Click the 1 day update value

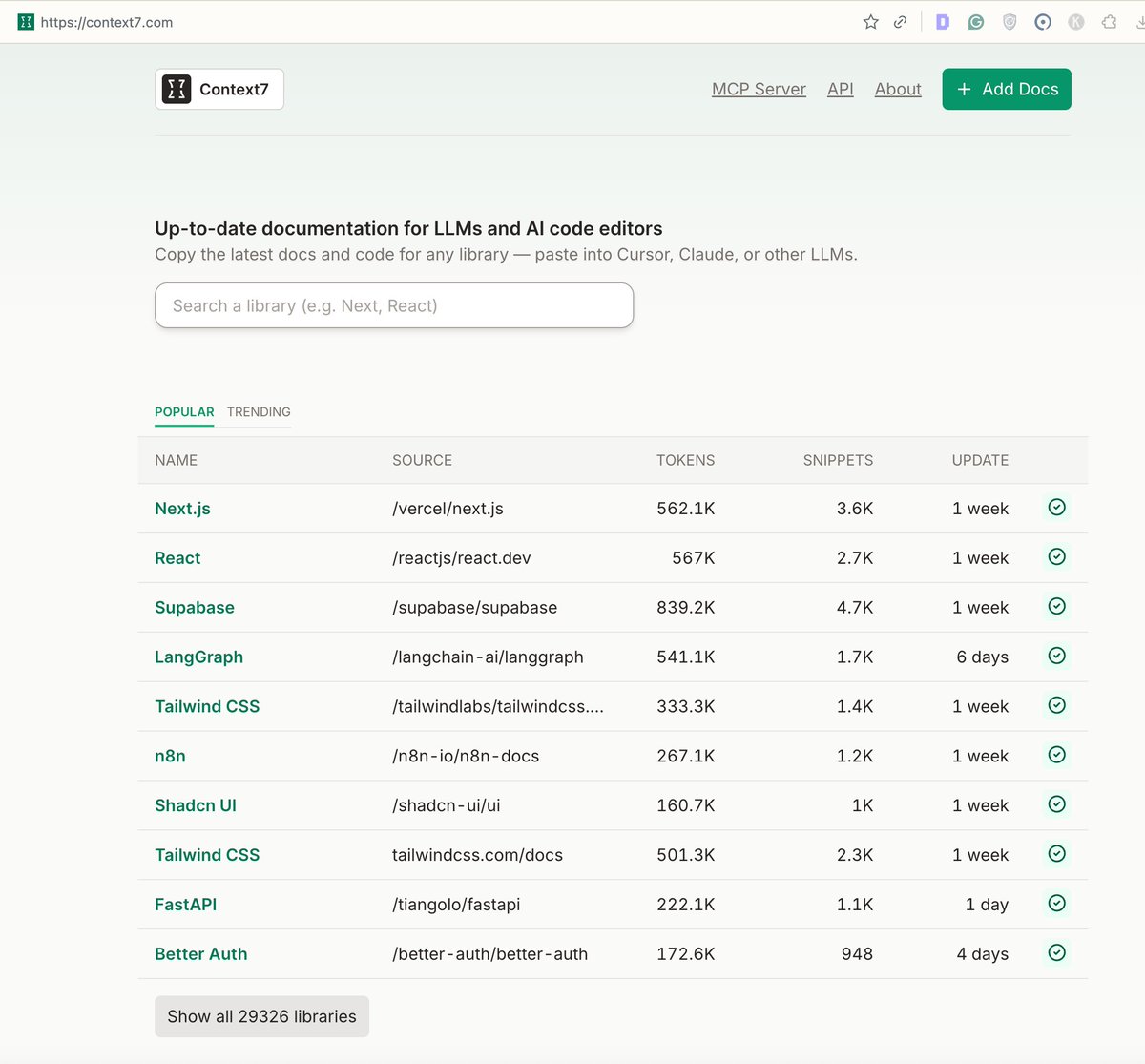pos(987,905)
